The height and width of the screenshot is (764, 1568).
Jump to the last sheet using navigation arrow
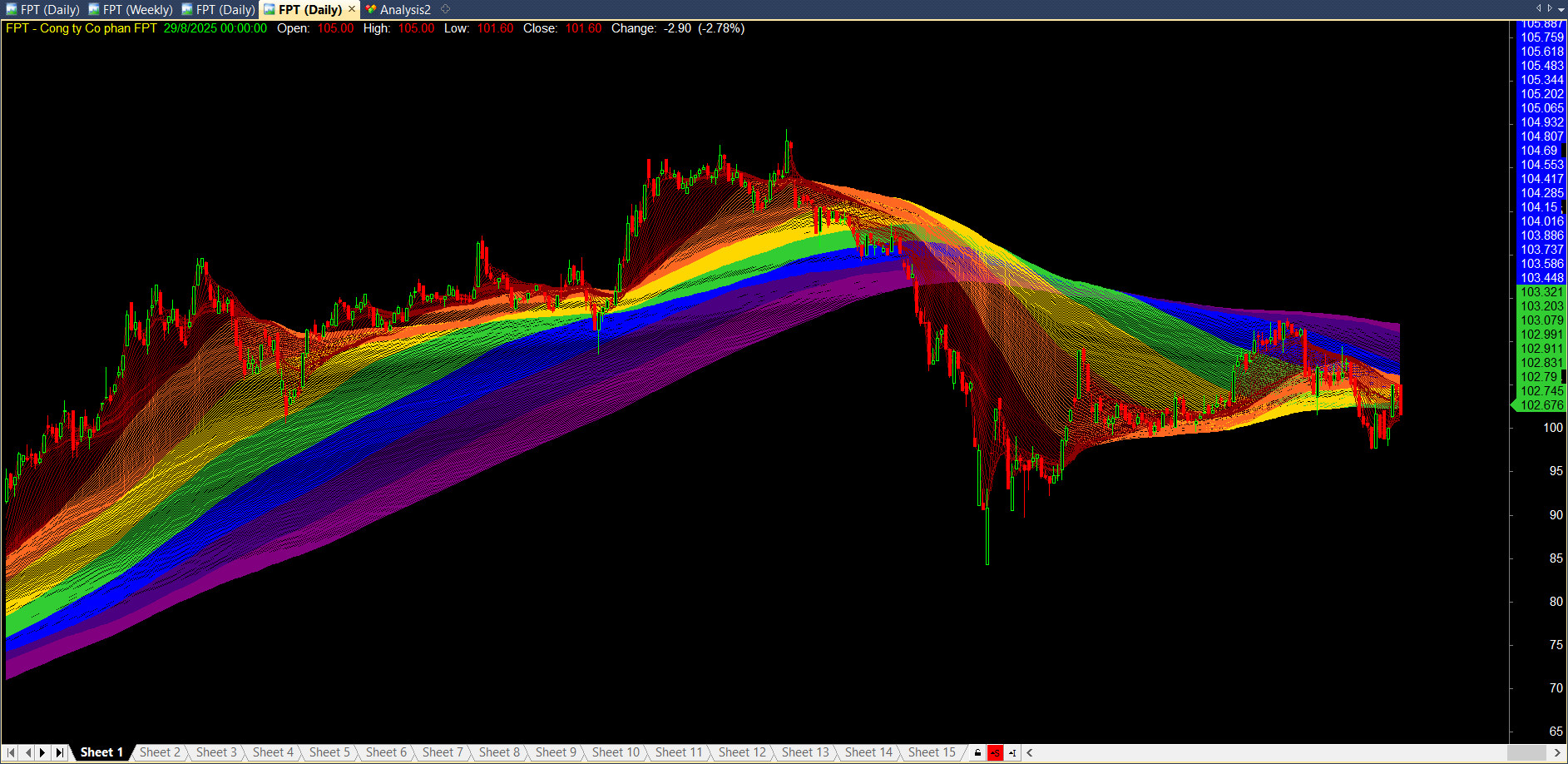coord(59,752)
